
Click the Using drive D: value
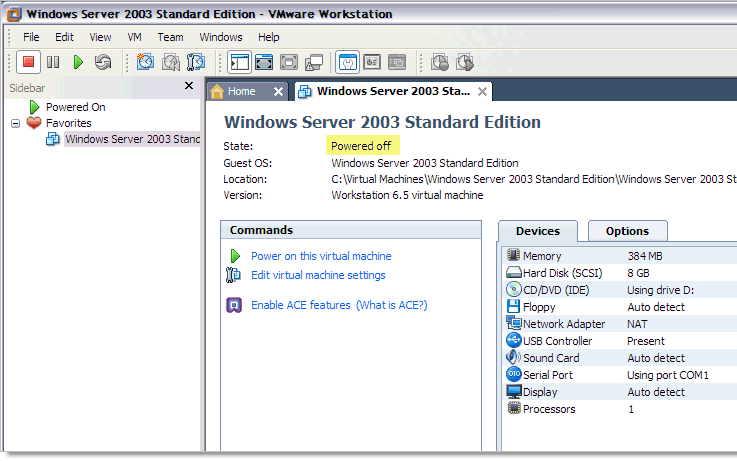pyautogui.click(x=660, y=290)
